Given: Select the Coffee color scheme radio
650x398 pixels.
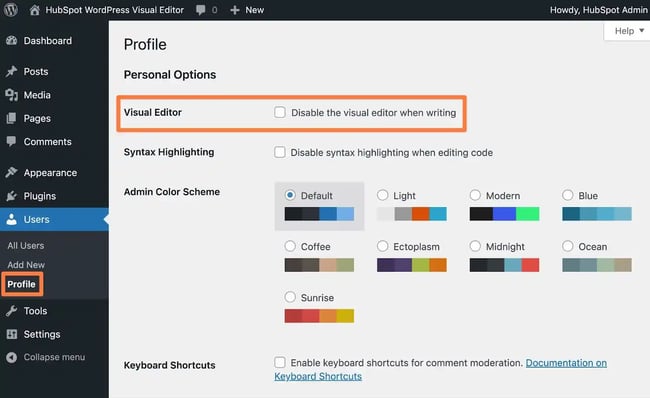Looking at the screenshot, I should (290, 246).
